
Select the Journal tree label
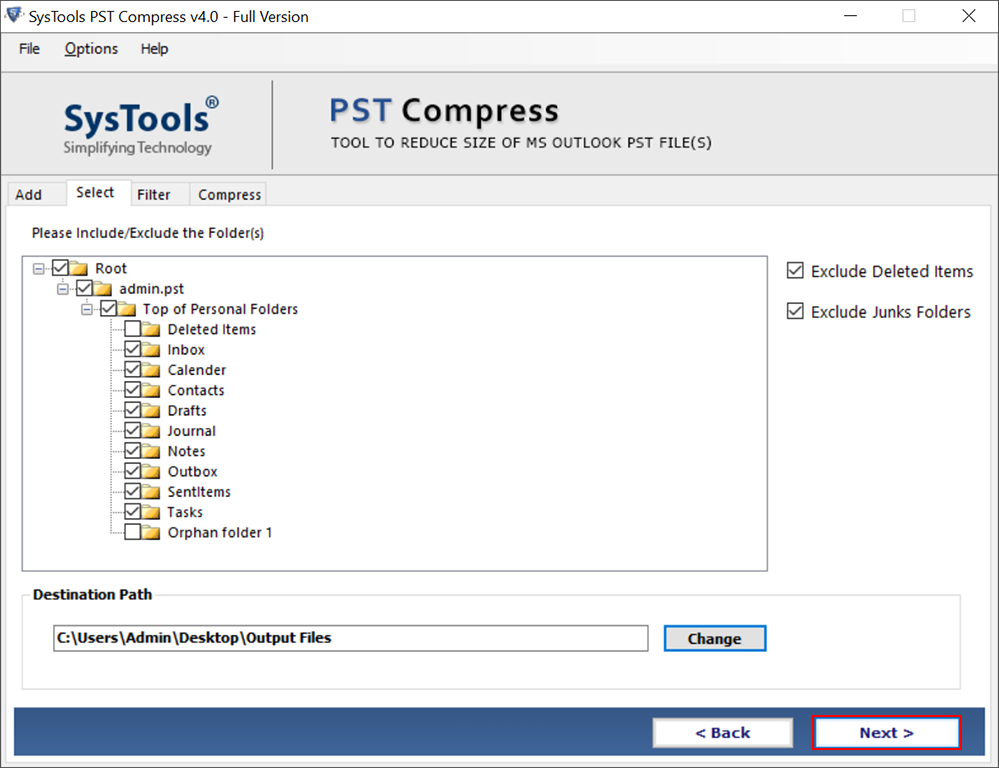[191, 431]
